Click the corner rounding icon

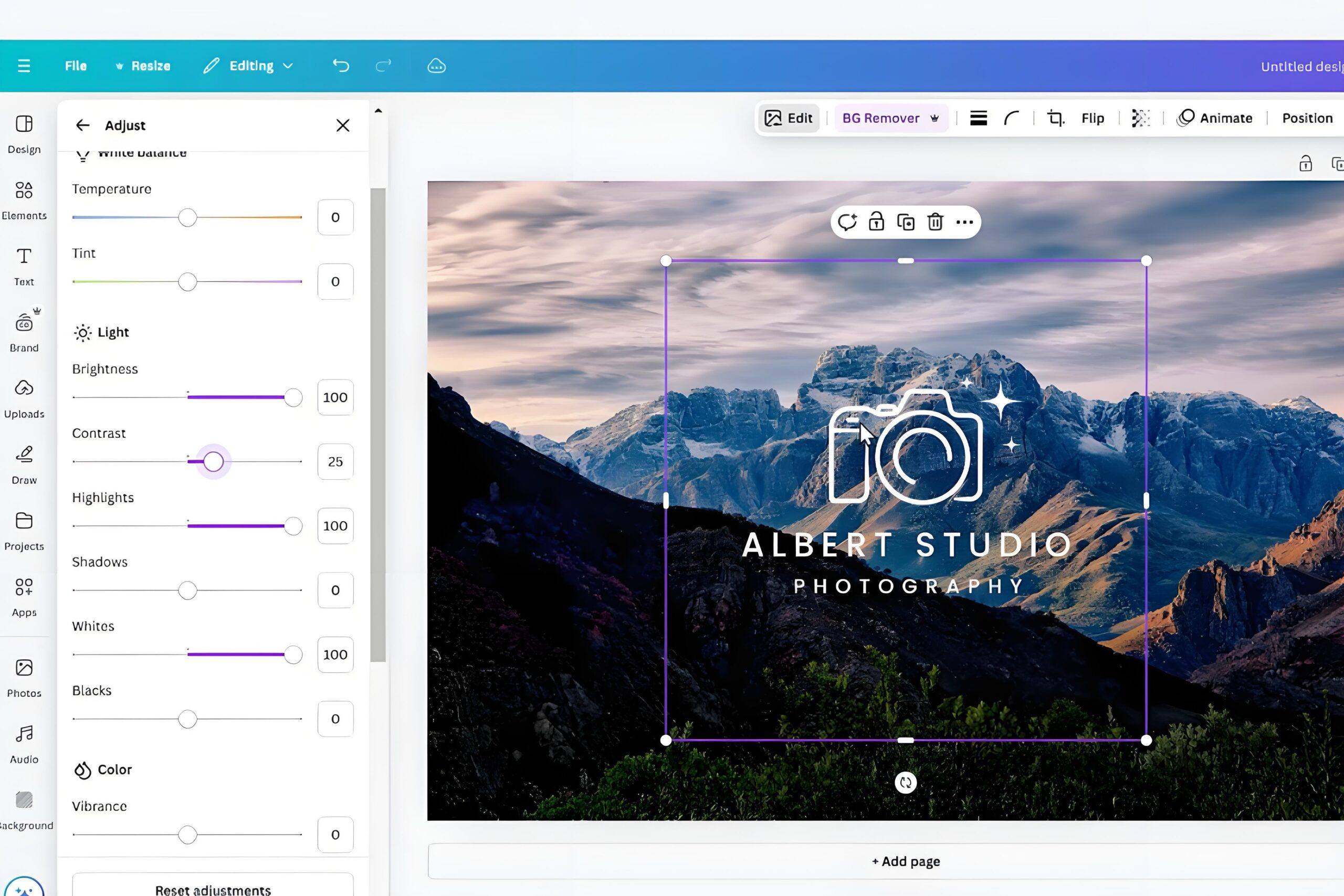[1012, 118]
